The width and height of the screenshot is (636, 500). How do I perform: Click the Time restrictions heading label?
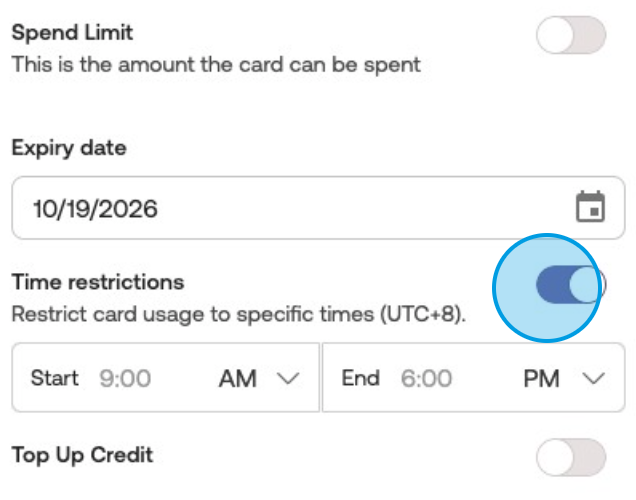98,282
